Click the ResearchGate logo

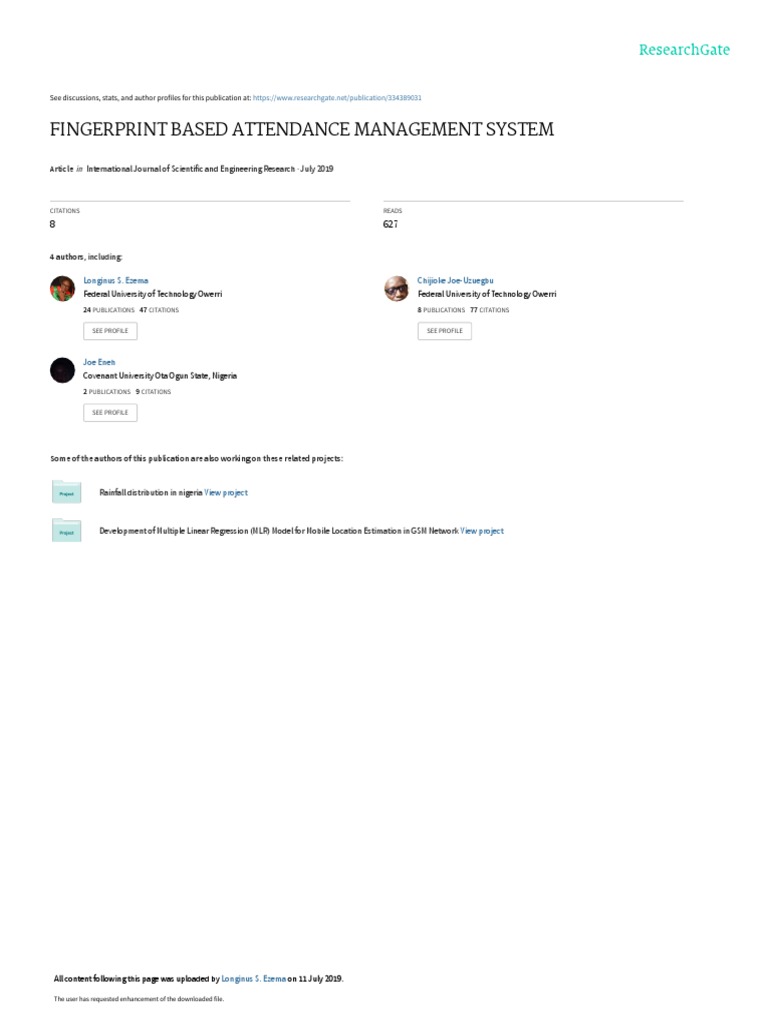tap(684, 50)
